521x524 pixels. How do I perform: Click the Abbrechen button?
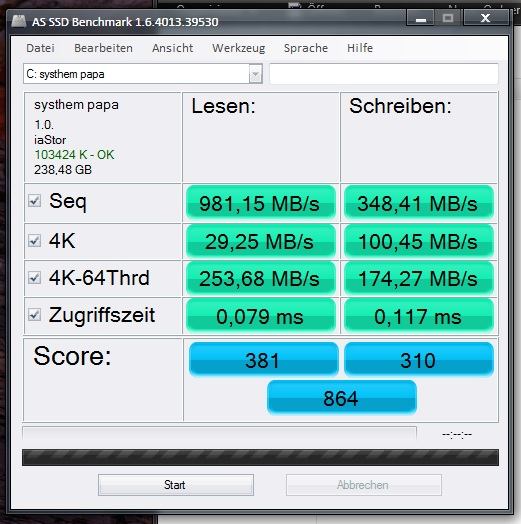tap(364, 485)
